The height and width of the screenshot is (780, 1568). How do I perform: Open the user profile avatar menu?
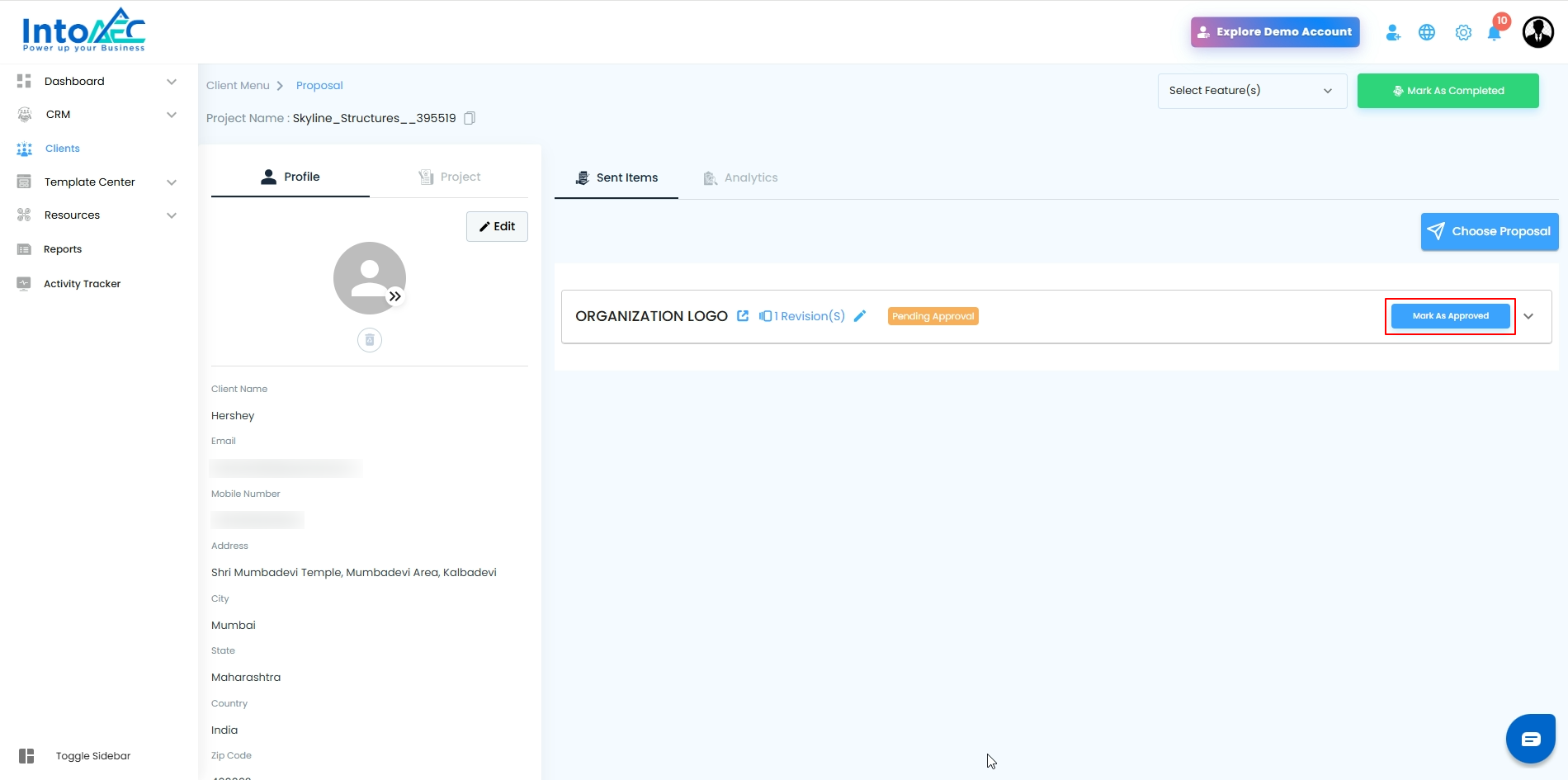tap(1538, 32)
